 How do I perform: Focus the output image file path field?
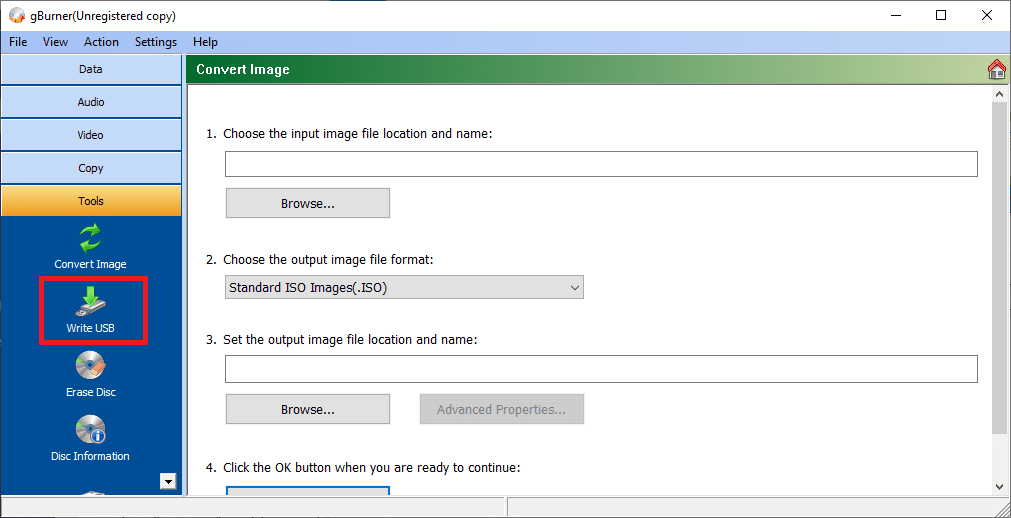coord(601,370)
